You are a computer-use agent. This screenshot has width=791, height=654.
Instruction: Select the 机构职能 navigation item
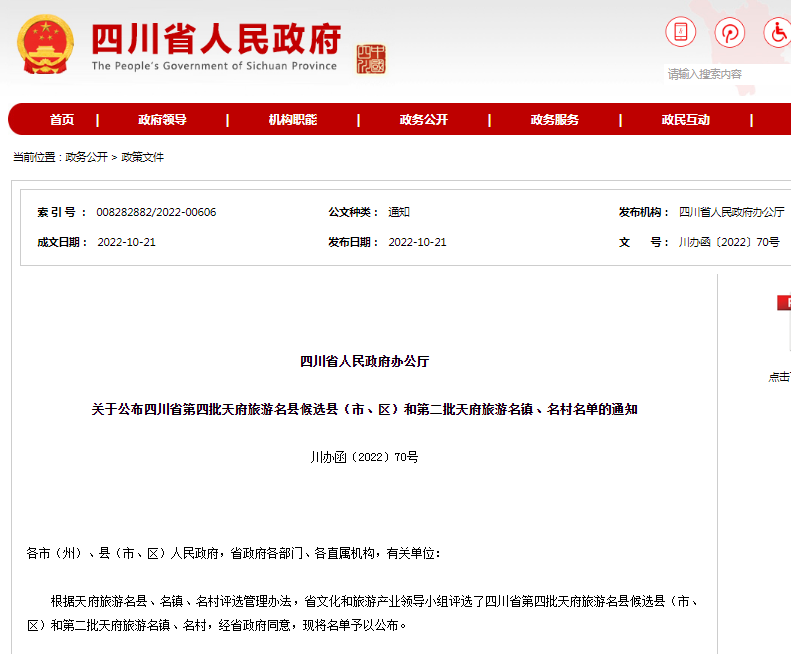click(292, 120)
